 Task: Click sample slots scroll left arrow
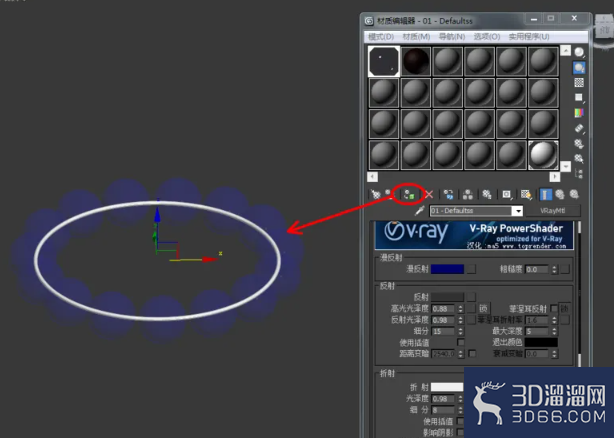(x=372, y=177)
